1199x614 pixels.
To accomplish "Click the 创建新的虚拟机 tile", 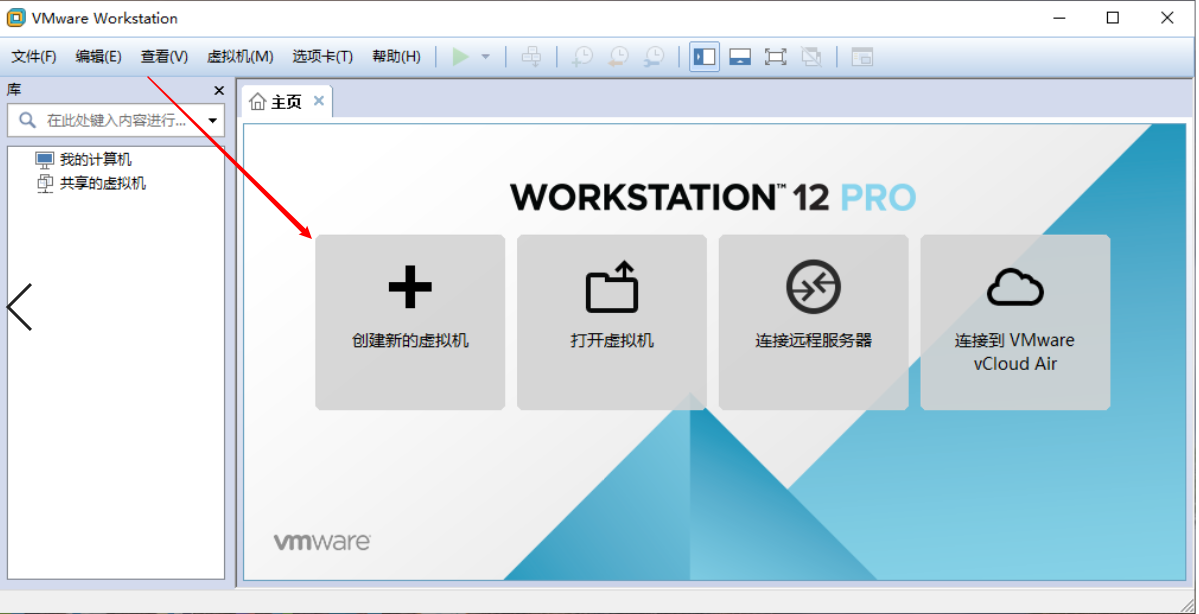I will click(410, 322).
